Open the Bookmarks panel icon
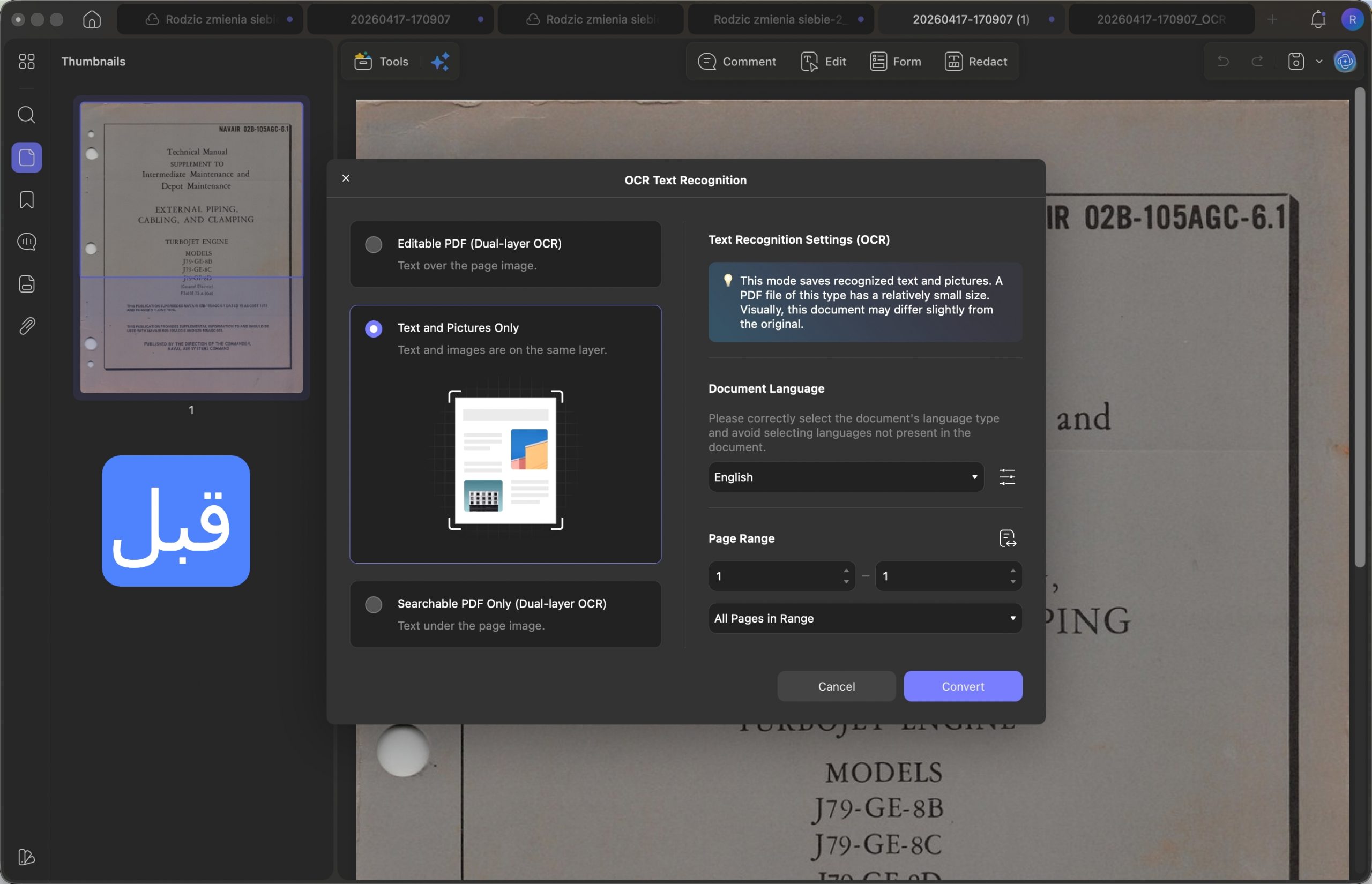This screenshot has width=1372, height=884. tap(26, 200)
